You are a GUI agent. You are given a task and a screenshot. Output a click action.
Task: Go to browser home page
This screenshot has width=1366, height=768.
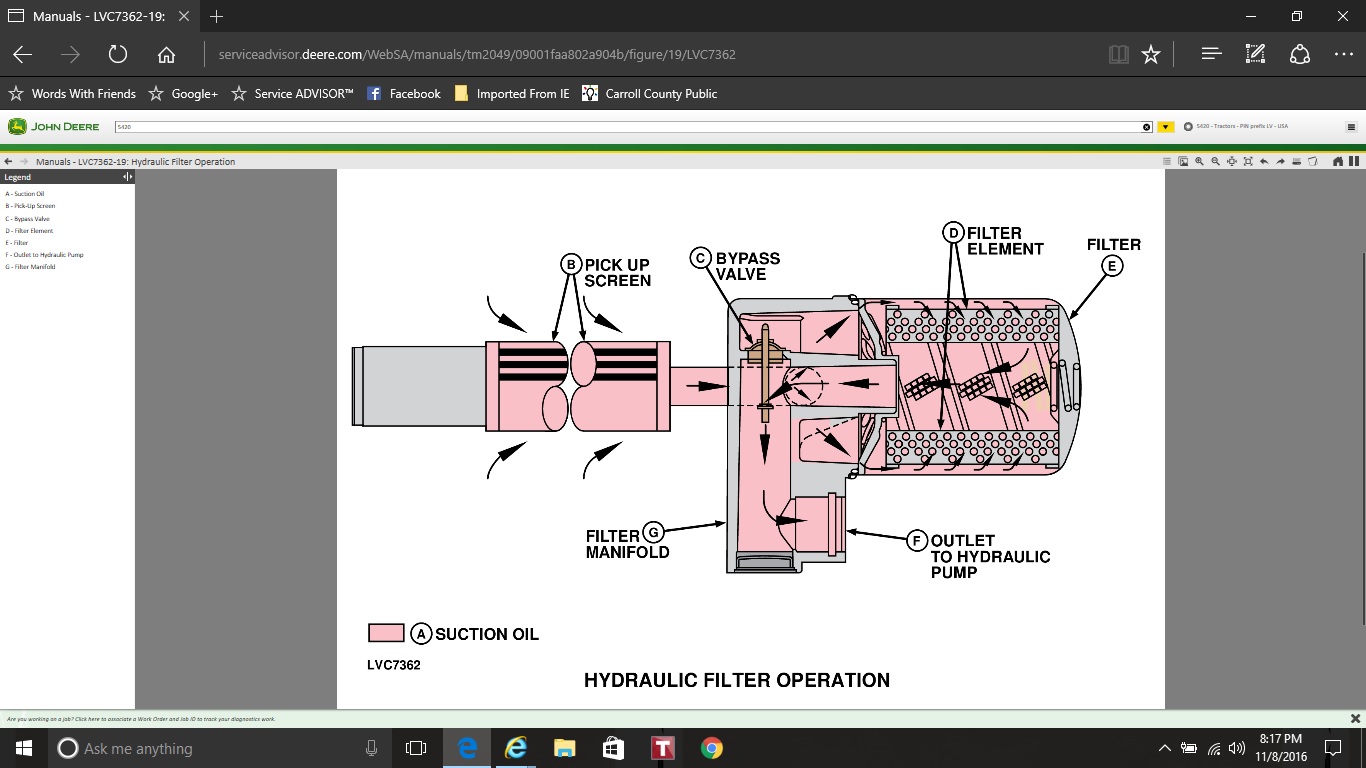tap(166, 55)
